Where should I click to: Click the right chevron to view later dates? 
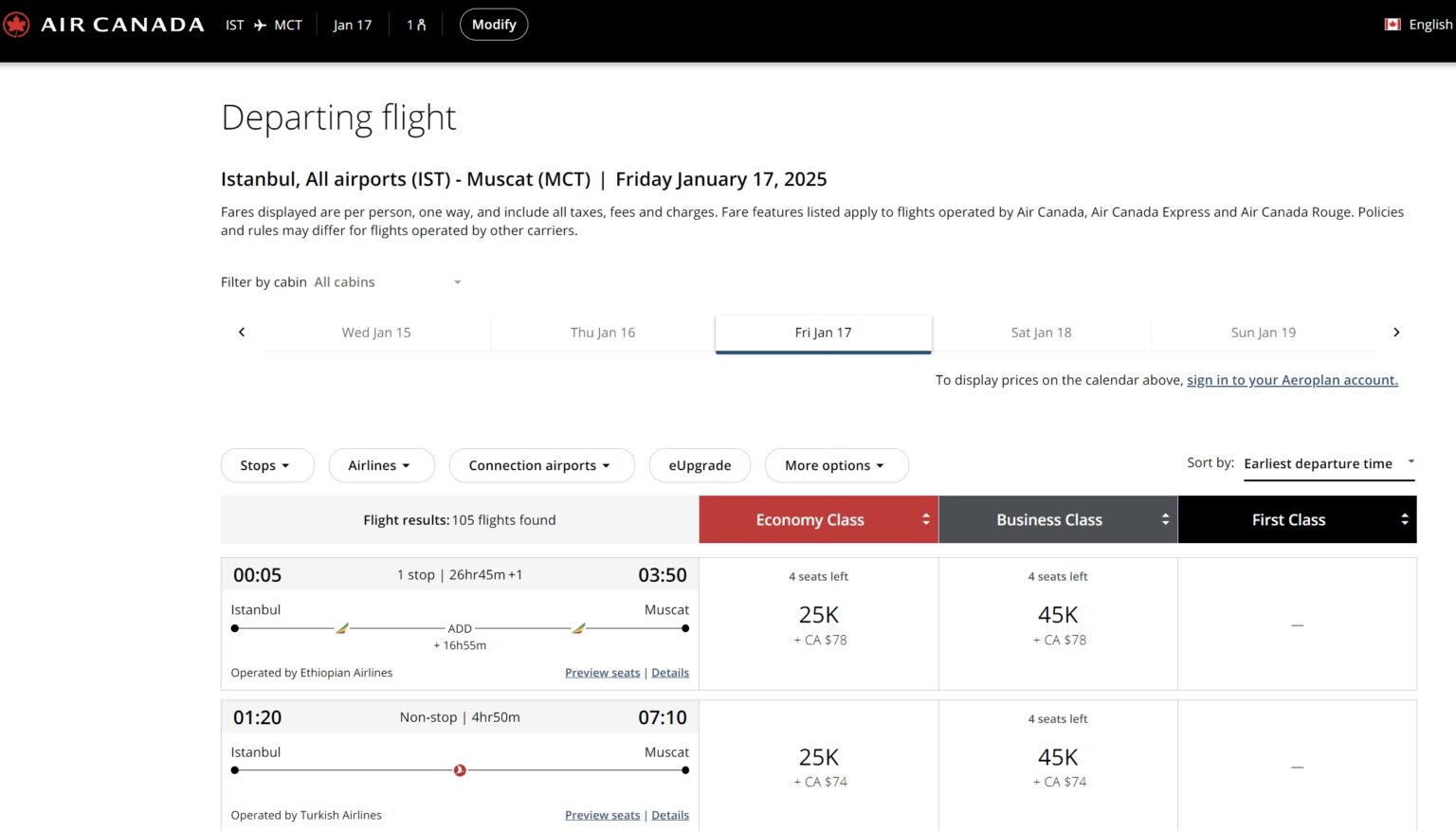point(1396,332)
